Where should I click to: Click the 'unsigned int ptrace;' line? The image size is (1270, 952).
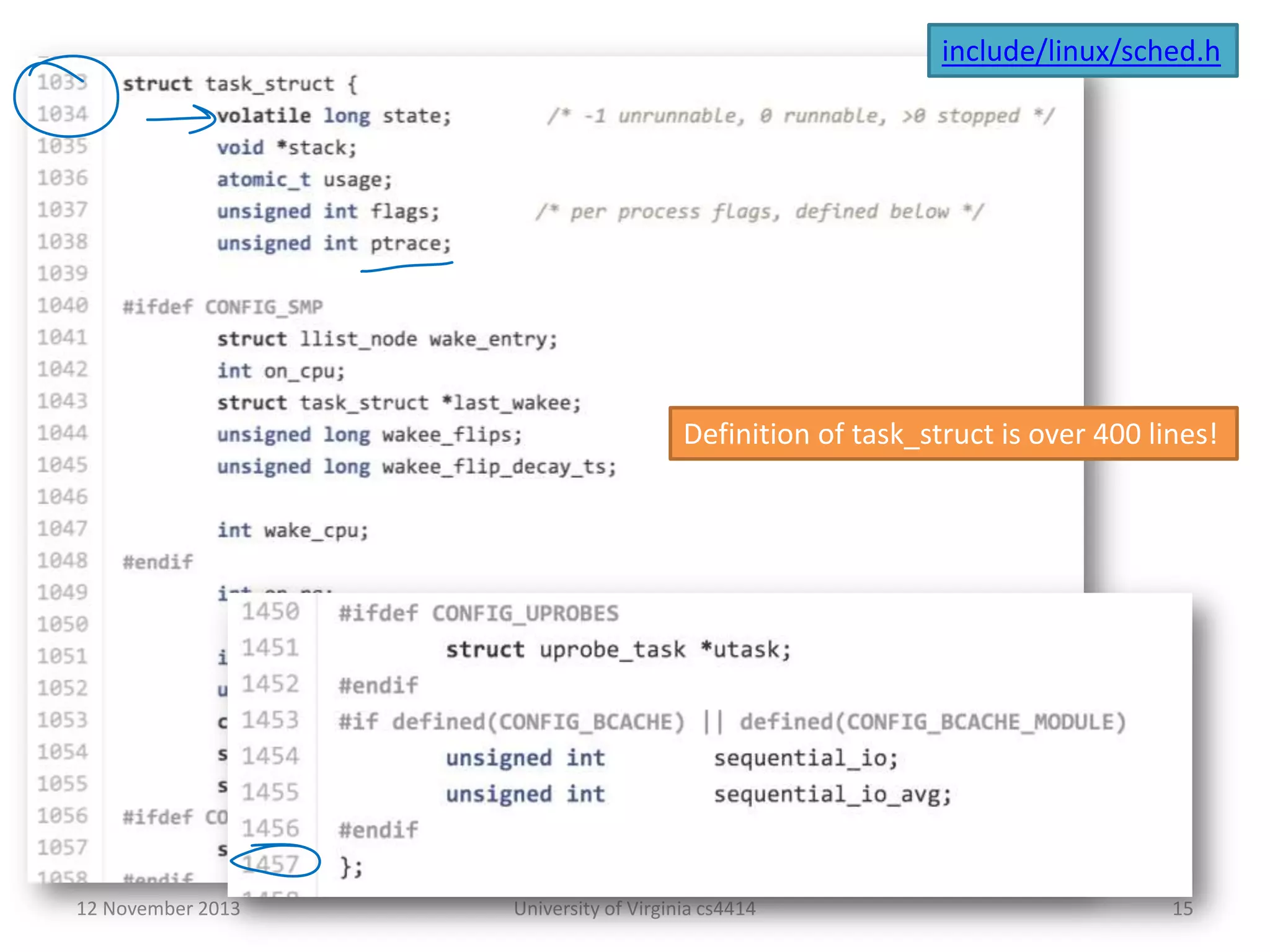pos(334,244)
